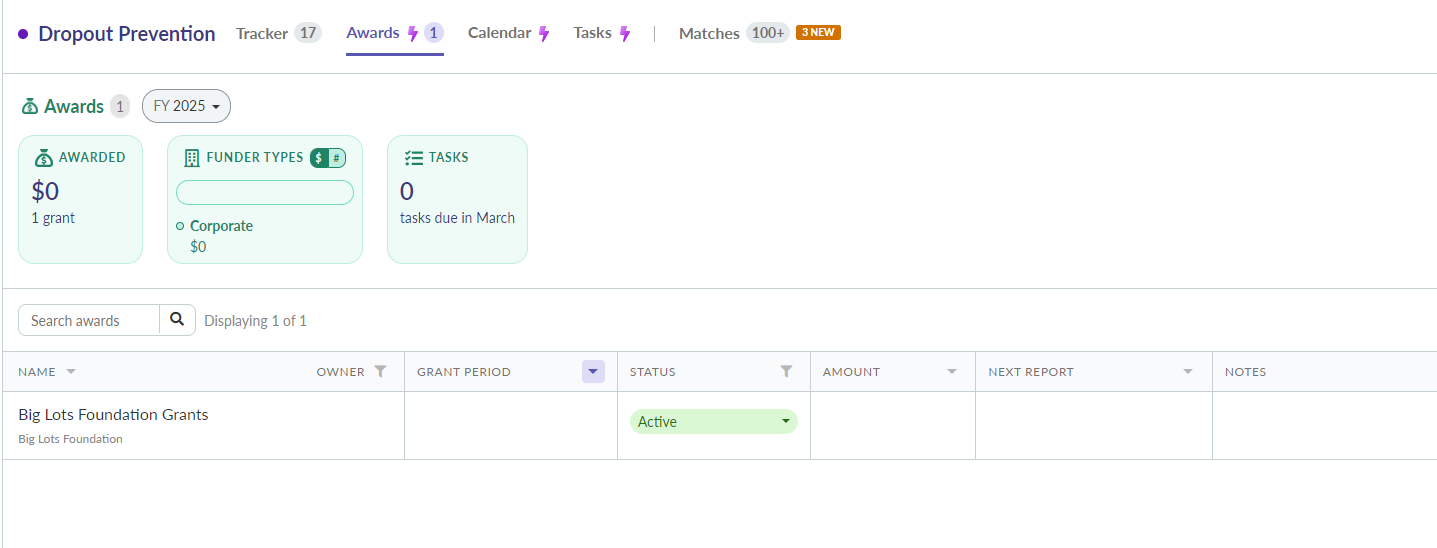Click the Search awards input field

pos(89,320)
